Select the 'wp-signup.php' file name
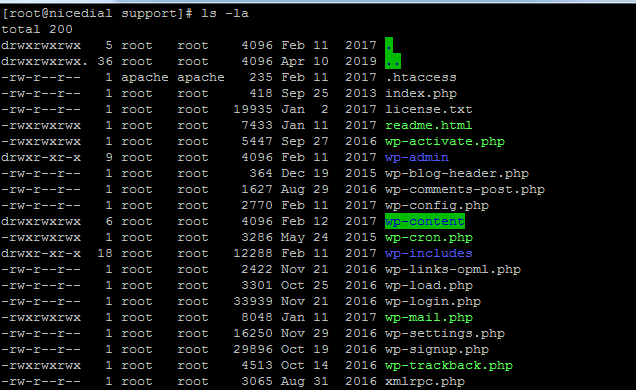 (x=437, y=349)
